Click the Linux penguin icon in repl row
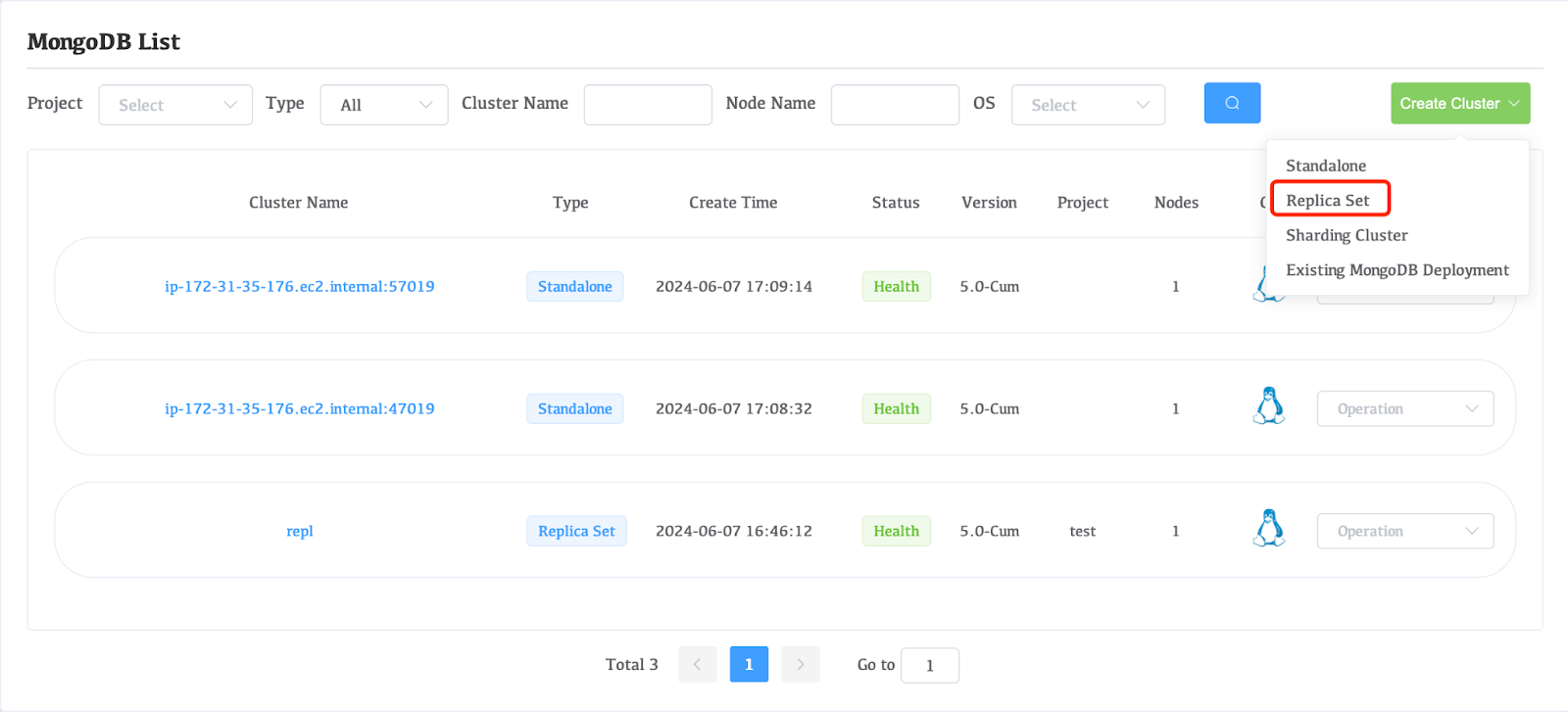 1269,528
